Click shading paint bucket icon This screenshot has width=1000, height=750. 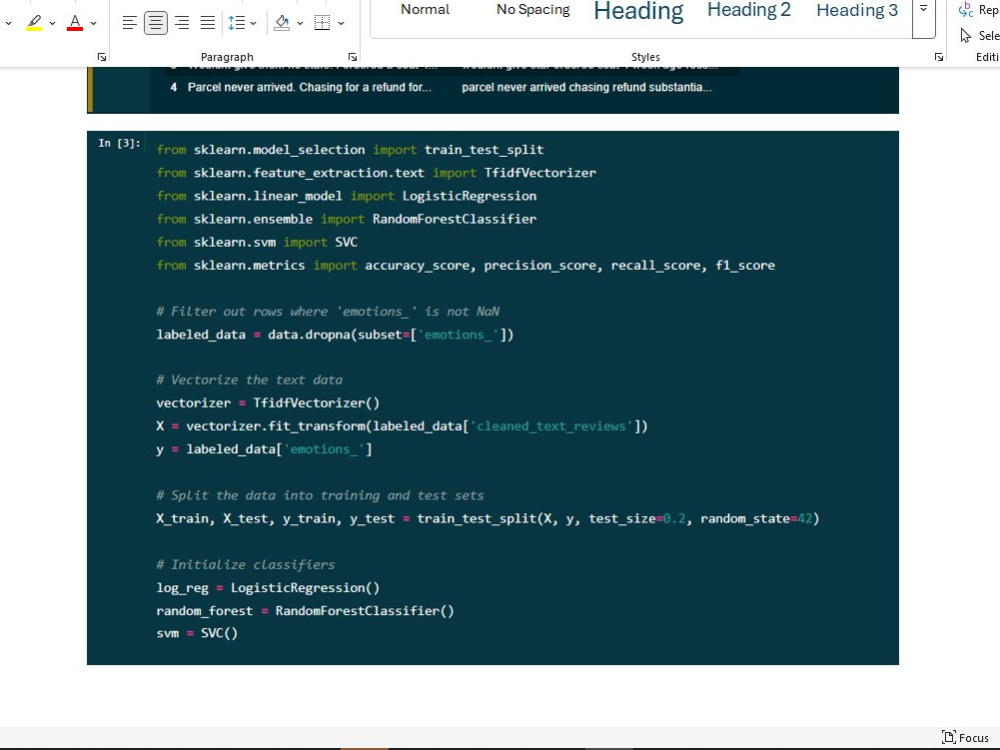click(x=282, y=23)
